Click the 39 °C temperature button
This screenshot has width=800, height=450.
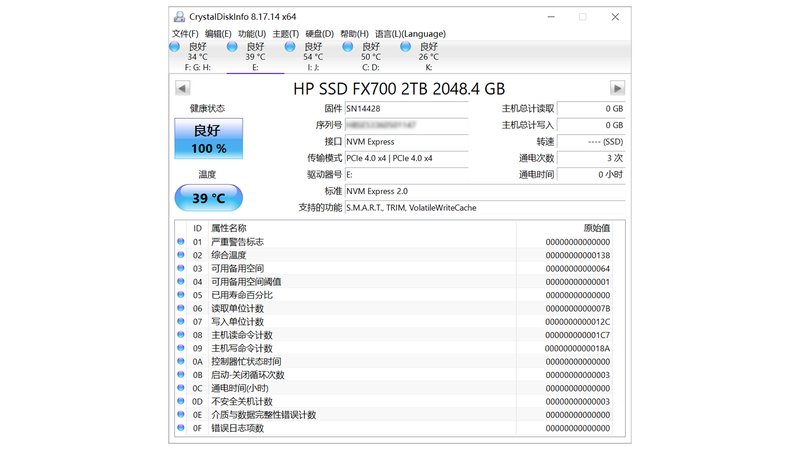pos(209,198)
